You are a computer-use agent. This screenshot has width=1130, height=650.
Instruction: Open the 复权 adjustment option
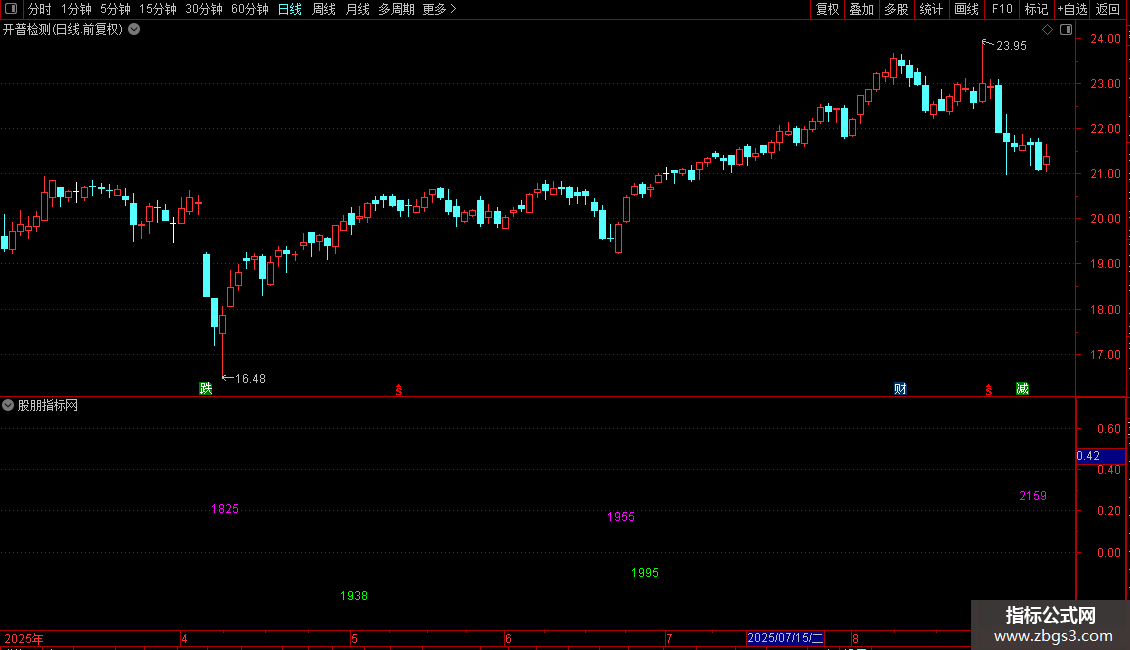(x=827, y=9)
